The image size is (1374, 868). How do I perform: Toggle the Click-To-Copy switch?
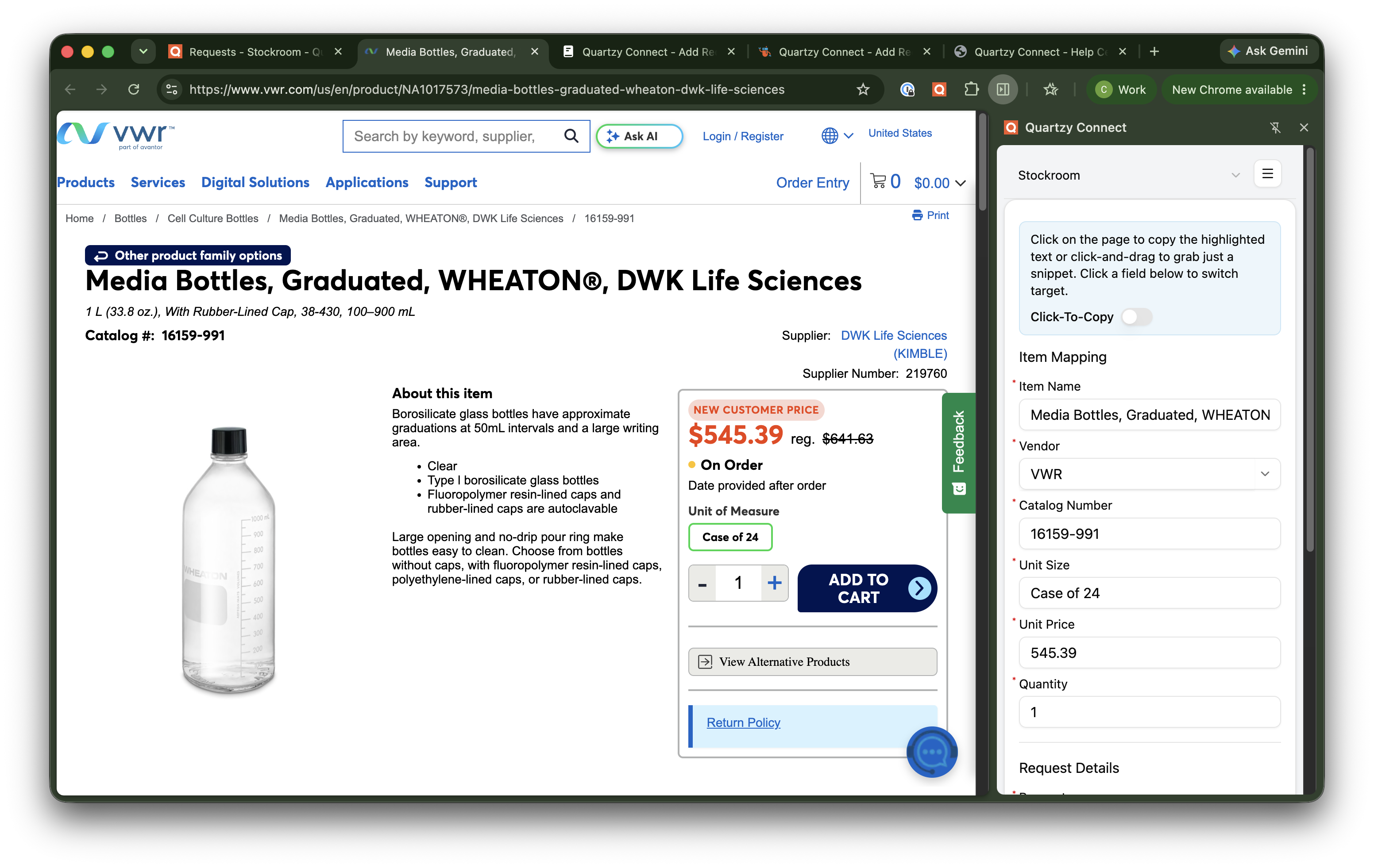[1136, 316]
